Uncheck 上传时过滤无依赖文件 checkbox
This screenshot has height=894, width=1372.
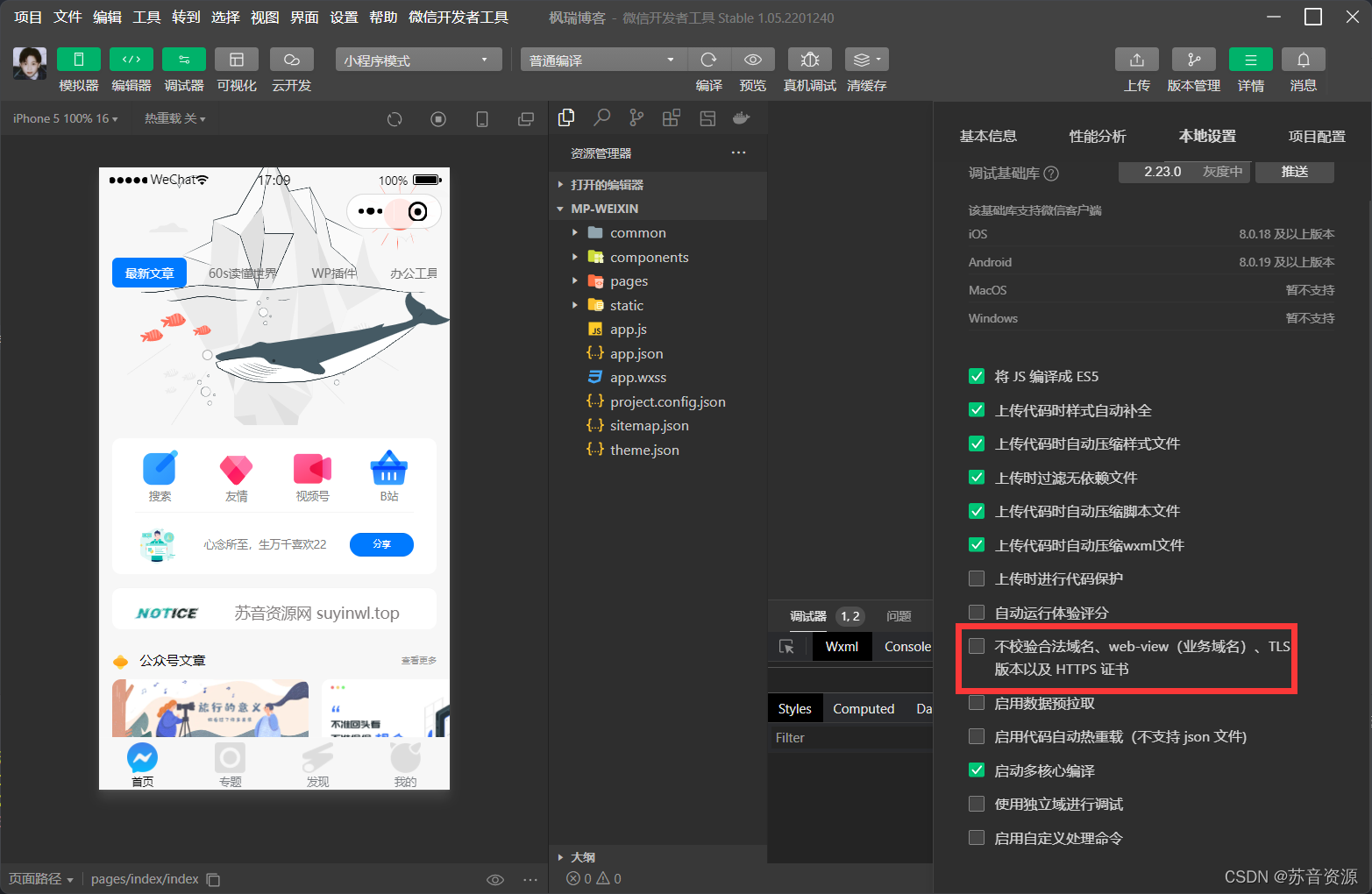(977, 477)
